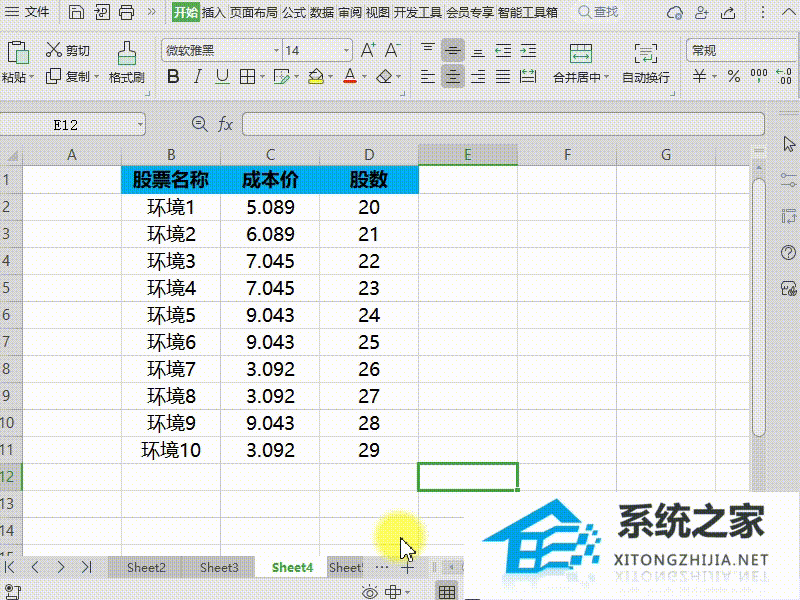Switch to the 插入 Insert tab

(213, 12)
